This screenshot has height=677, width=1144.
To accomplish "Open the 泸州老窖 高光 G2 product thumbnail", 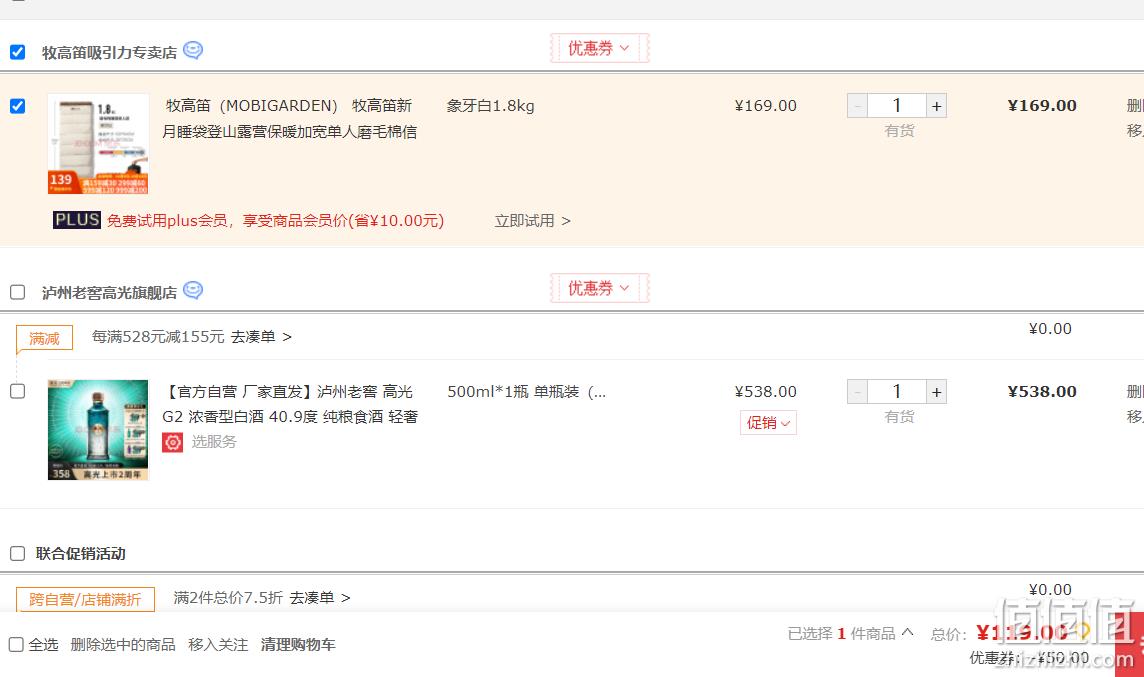I will 98,430.
